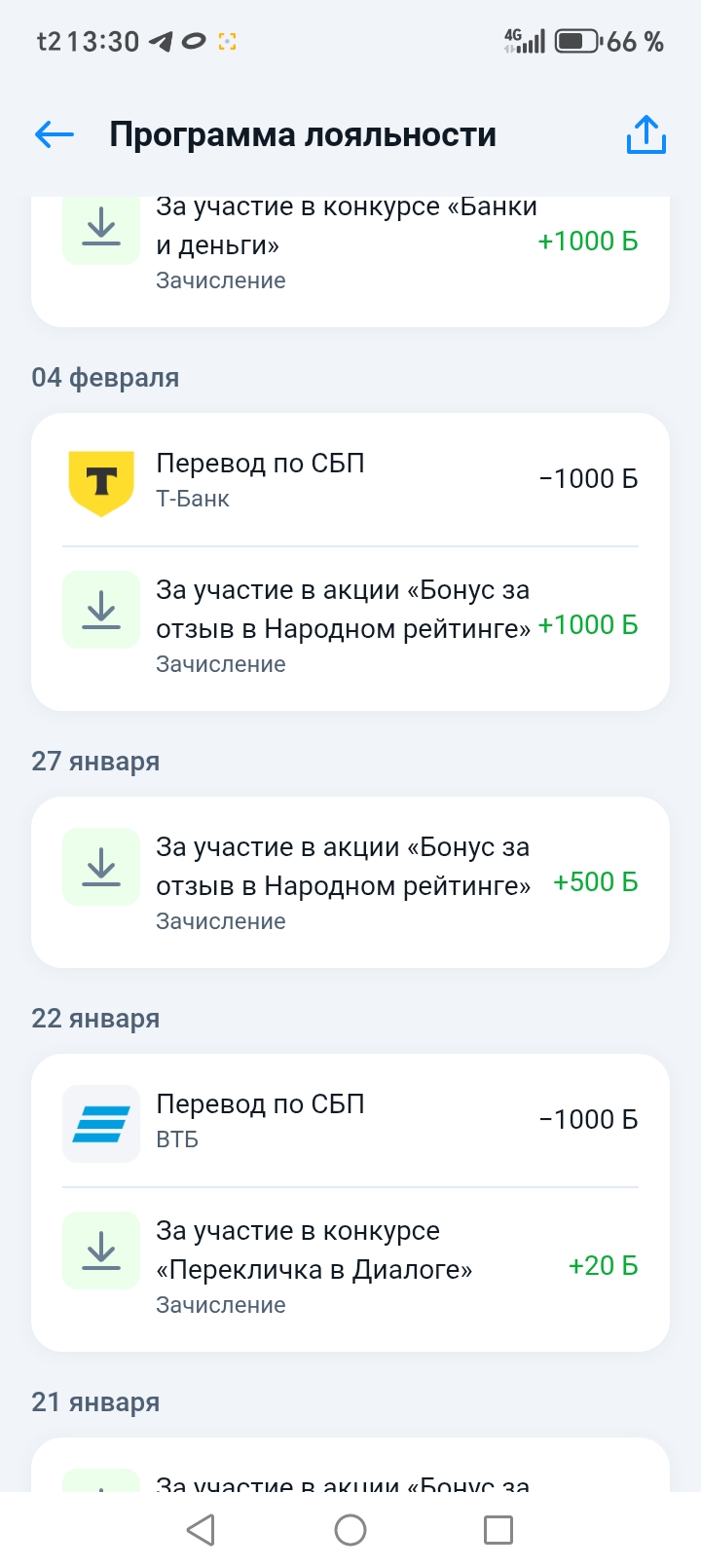Tap the blue VTB logo icon
This screenshot has width=701, height=1568.
pyautogui.click(x=101, y=1124)
